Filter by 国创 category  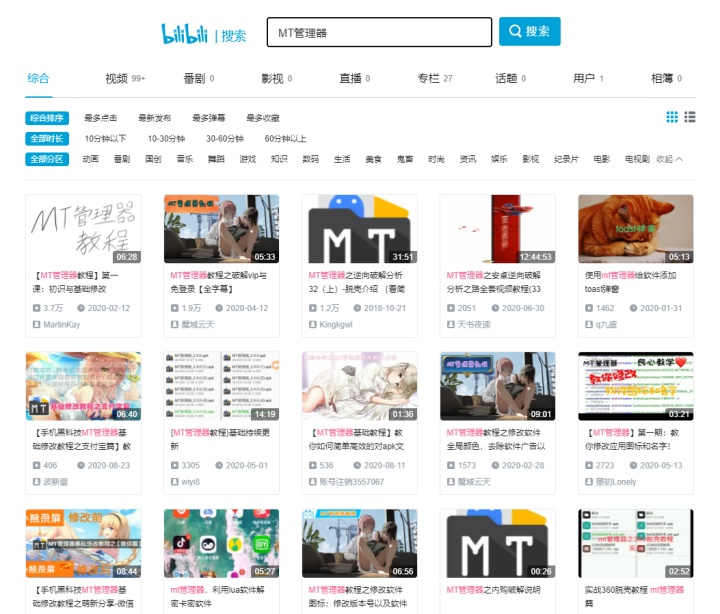(153, 159)
